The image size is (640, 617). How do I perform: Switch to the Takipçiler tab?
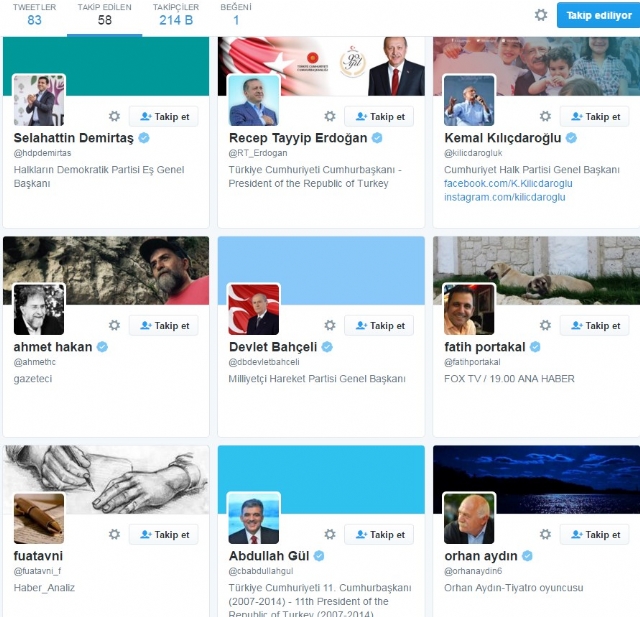point(176,15)
